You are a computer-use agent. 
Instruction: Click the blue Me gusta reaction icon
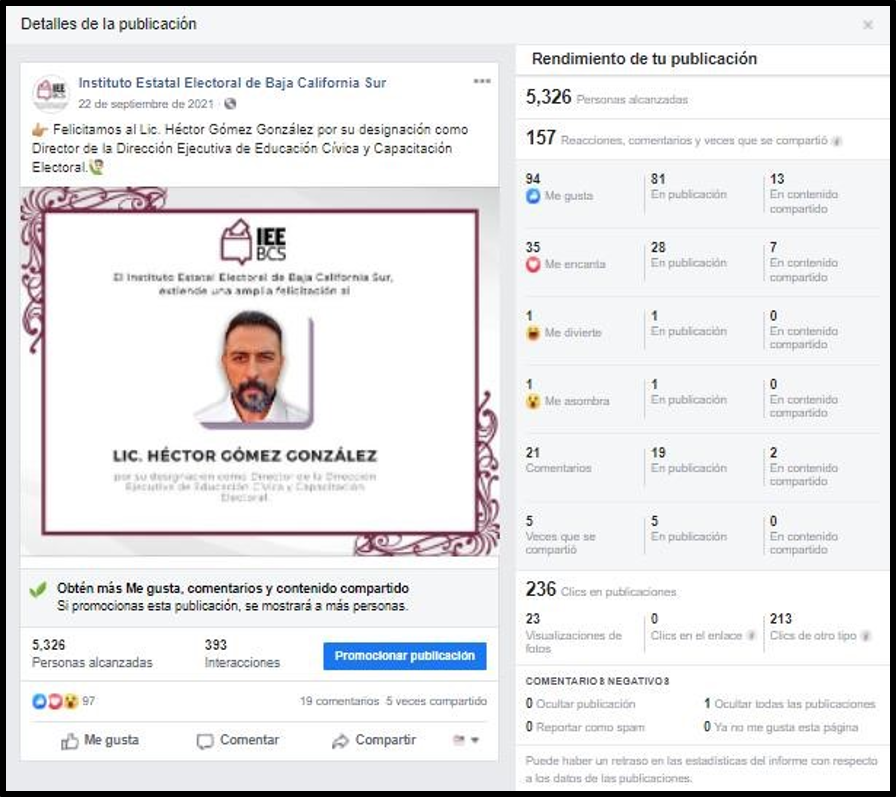[533, 197]
